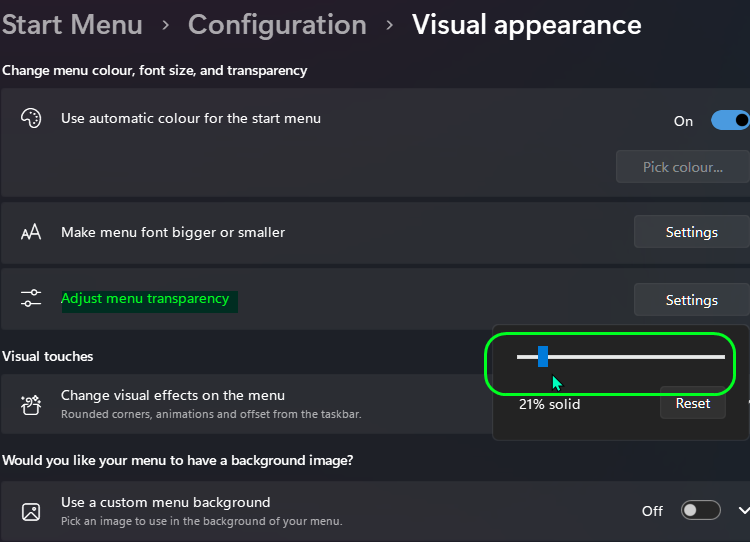Click Change visual effects on the menu
Viewport: 750px width, 542px height.
pyautogui.click(x=173, y=395)
